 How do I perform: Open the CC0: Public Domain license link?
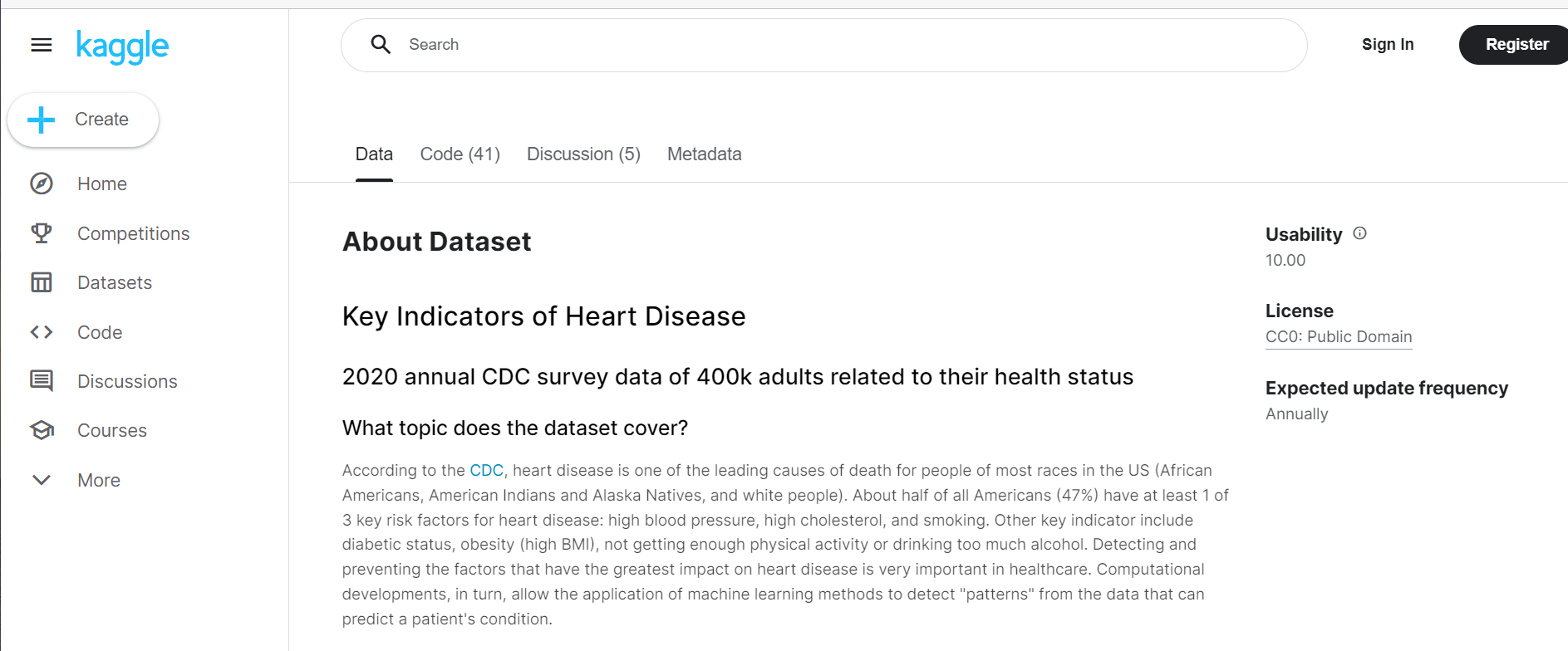coord(1339,336)
